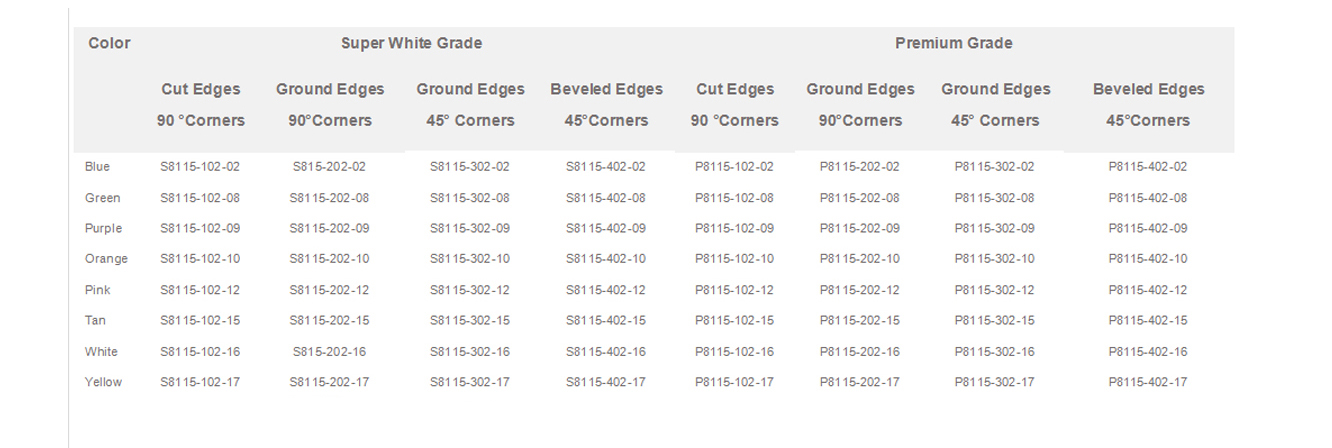Image resolution: width=1332 pixels, height=448 pixels.
Task: Click the Orange color row label
Action: coord(106,259)
